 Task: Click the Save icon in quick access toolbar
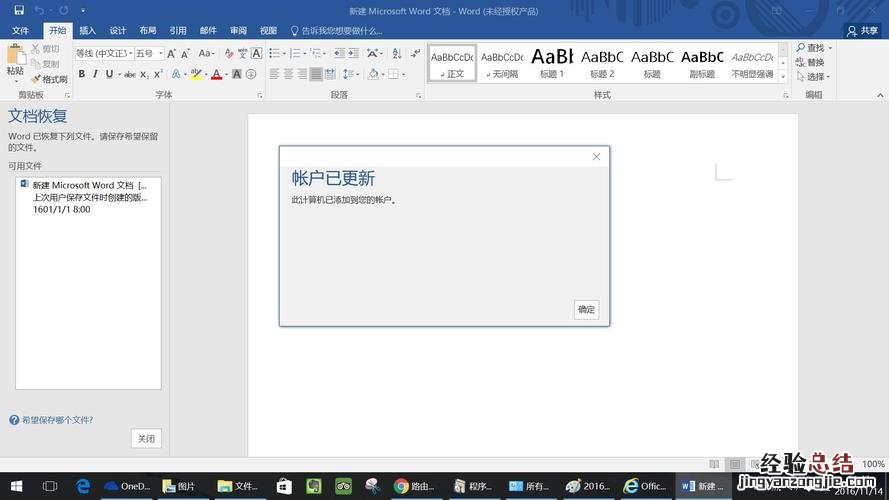tap(19, 9)
